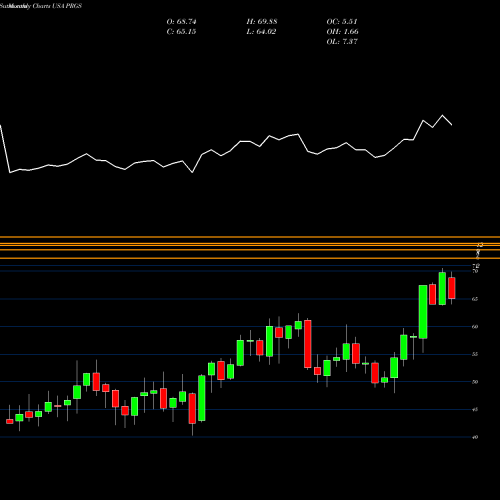
Task: Select the last red candlestick on the right
Action: [x=452, y=288]
